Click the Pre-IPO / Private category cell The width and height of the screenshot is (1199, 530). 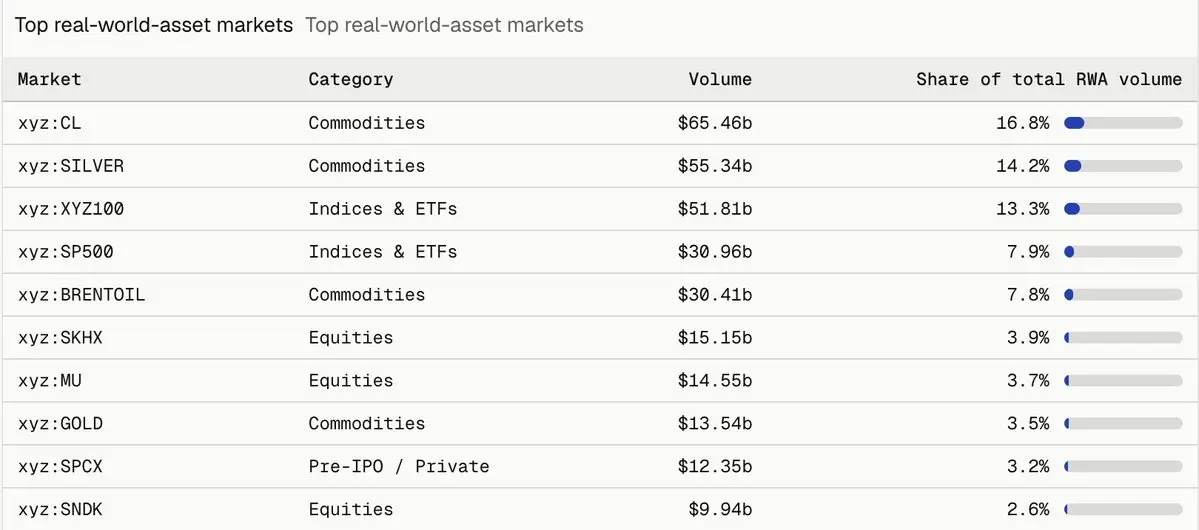pos(398,466)
